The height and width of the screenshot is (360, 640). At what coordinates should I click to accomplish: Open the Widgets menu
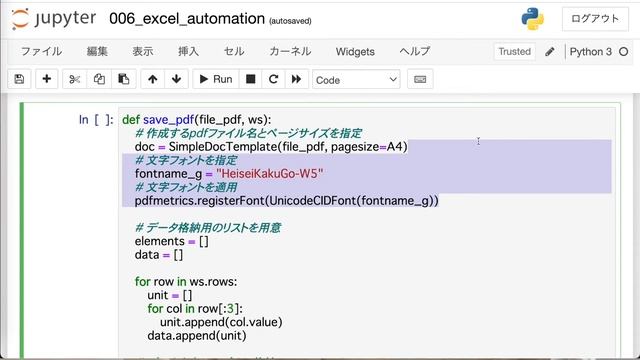tap(355, 51)
